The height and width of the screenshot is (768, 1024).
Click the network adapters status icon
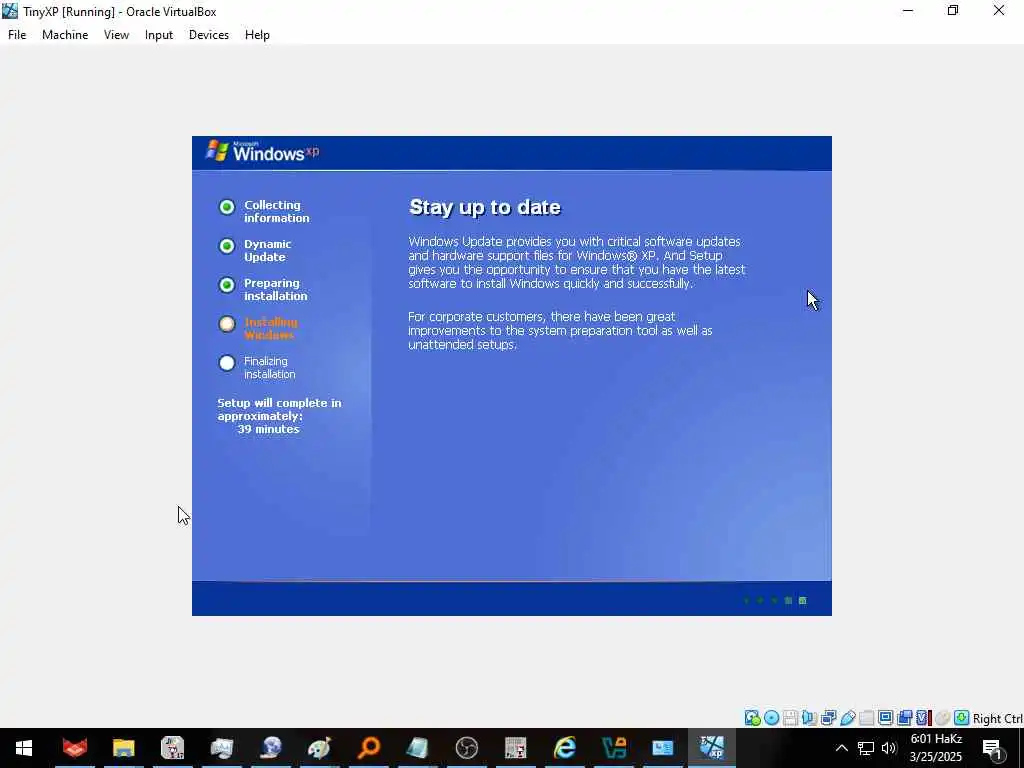point(828,718)
